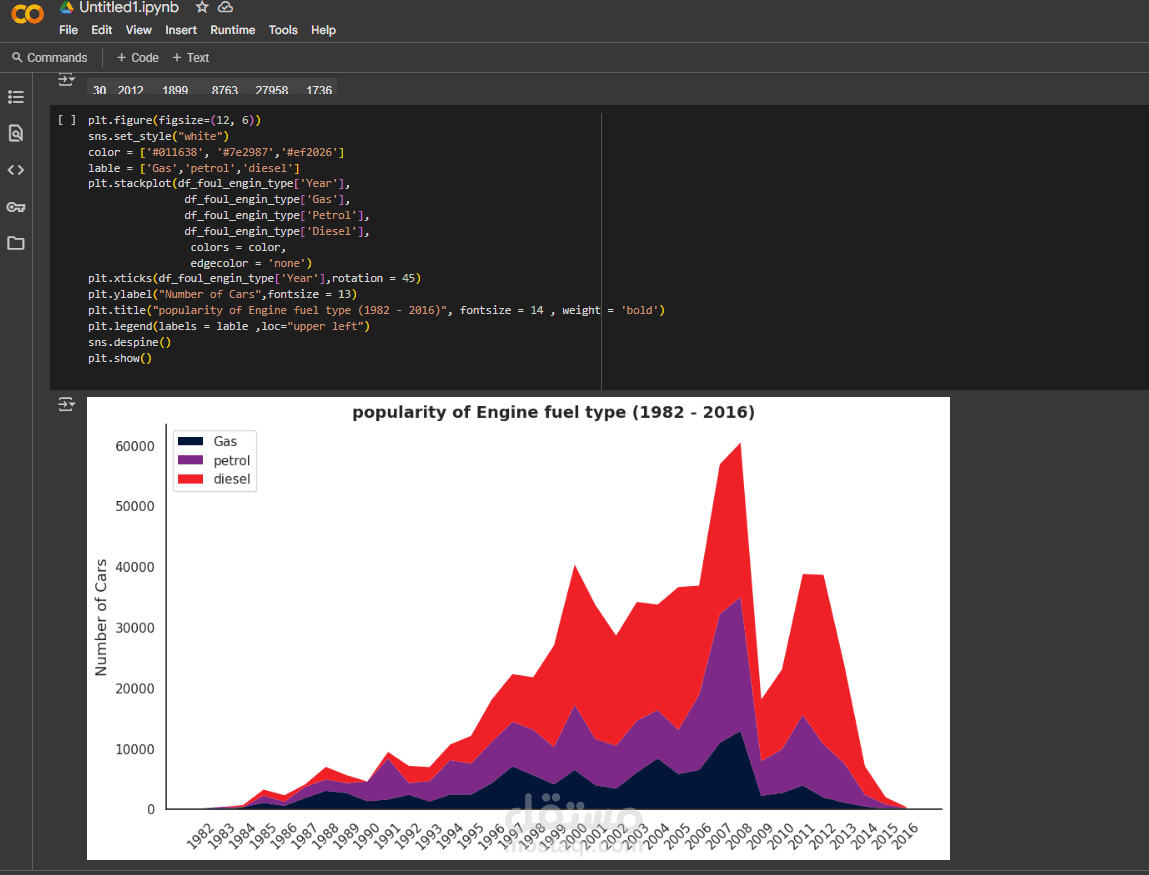Rename the Untitled1.ipynb notebook title
Viewport: 1149px width, 875px height.
[129, 7]
